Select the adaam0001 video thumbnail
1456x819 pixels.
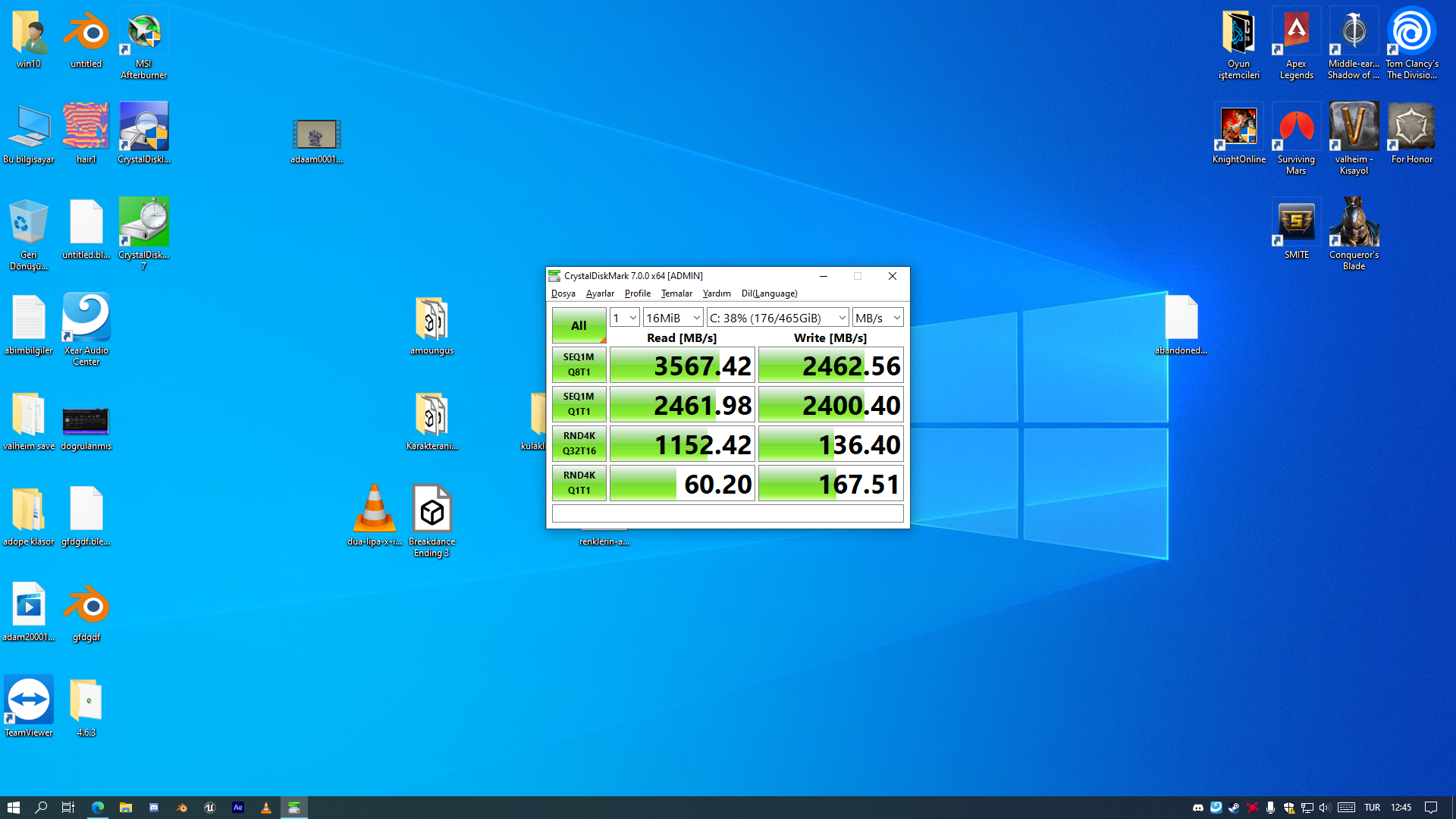317,141
